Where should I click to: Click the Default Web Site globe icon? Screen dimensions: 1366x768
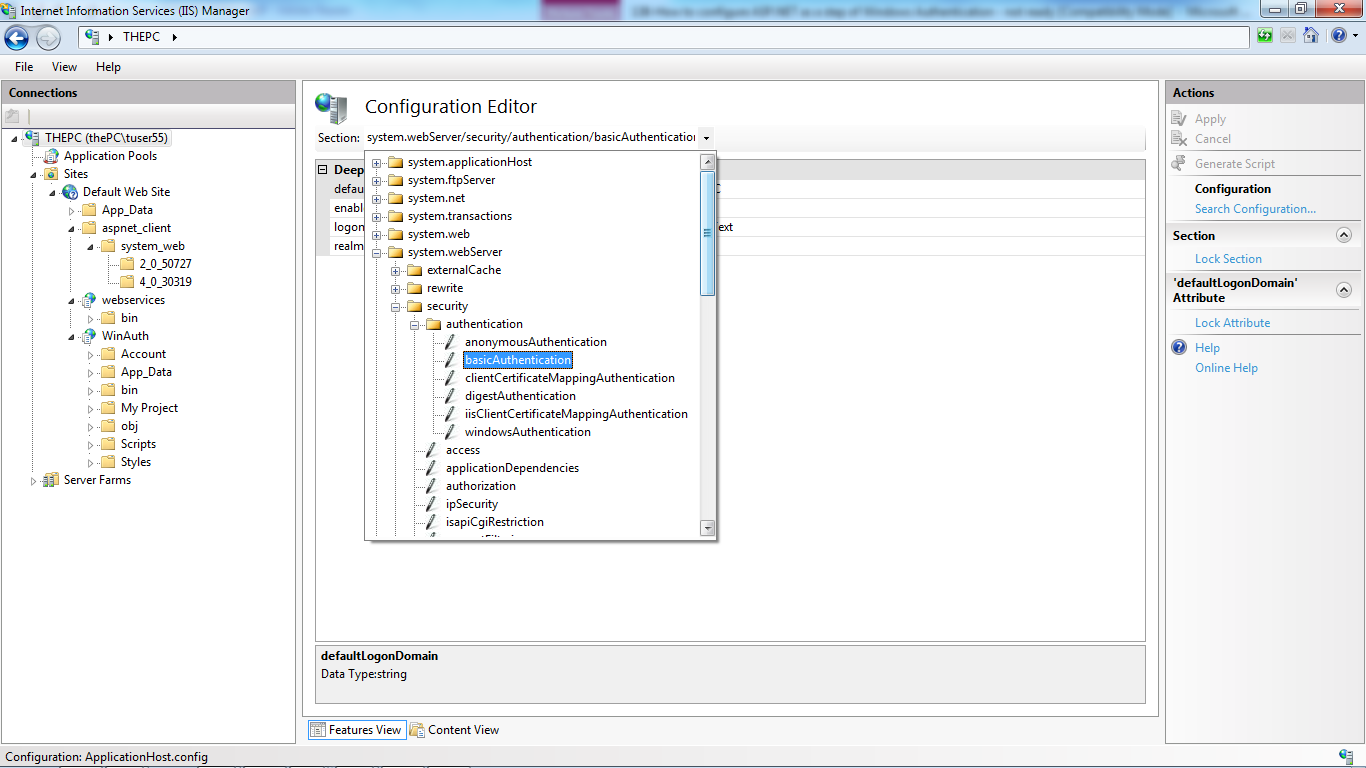point(70,192)
